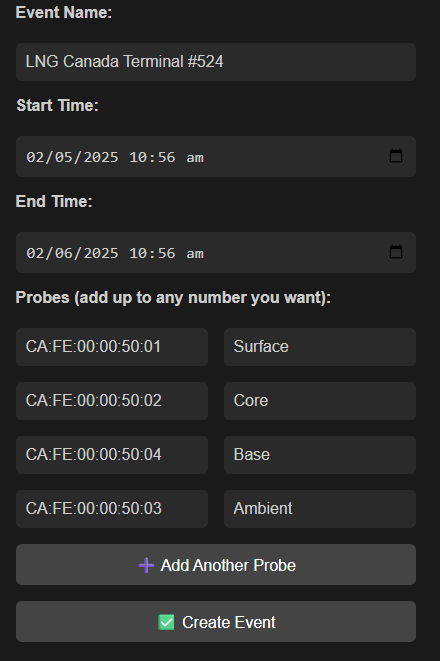The image size is (440, 661).
Task: Open the End Time calendar picker icon
Action: (396, 252)
